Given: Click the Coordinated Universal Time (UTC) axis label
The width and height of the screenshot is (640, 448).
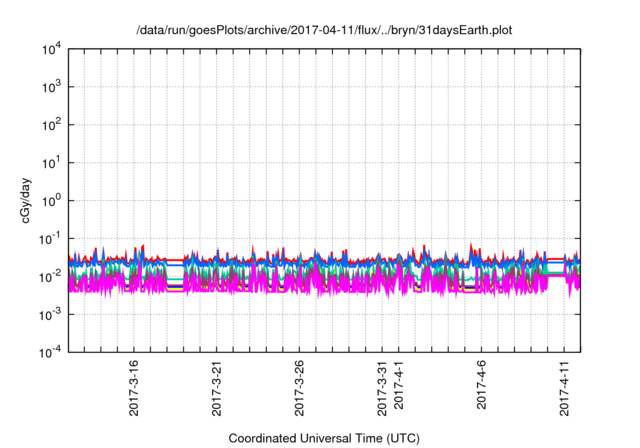Looking at the screenshot, I should coord(323,438).
